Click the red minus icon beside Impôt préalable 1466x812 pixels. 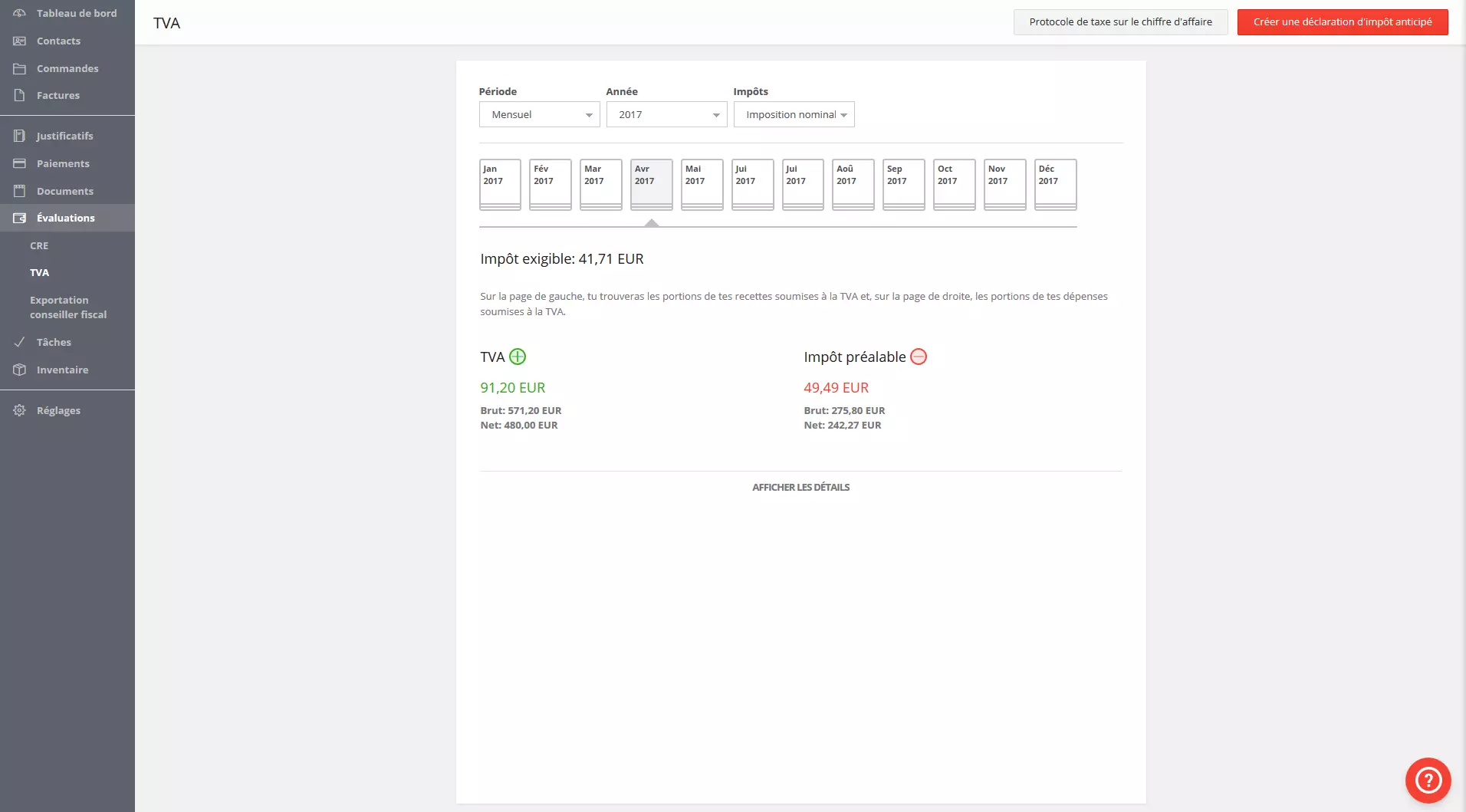click(918, 357)
